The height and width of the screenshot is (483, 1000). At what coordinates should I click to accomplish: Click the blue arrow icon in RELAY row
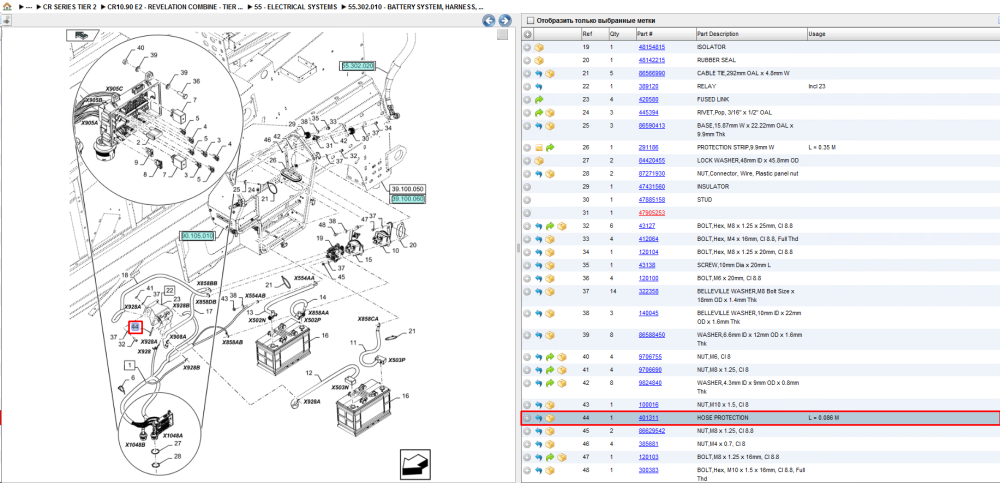point(539,86)
